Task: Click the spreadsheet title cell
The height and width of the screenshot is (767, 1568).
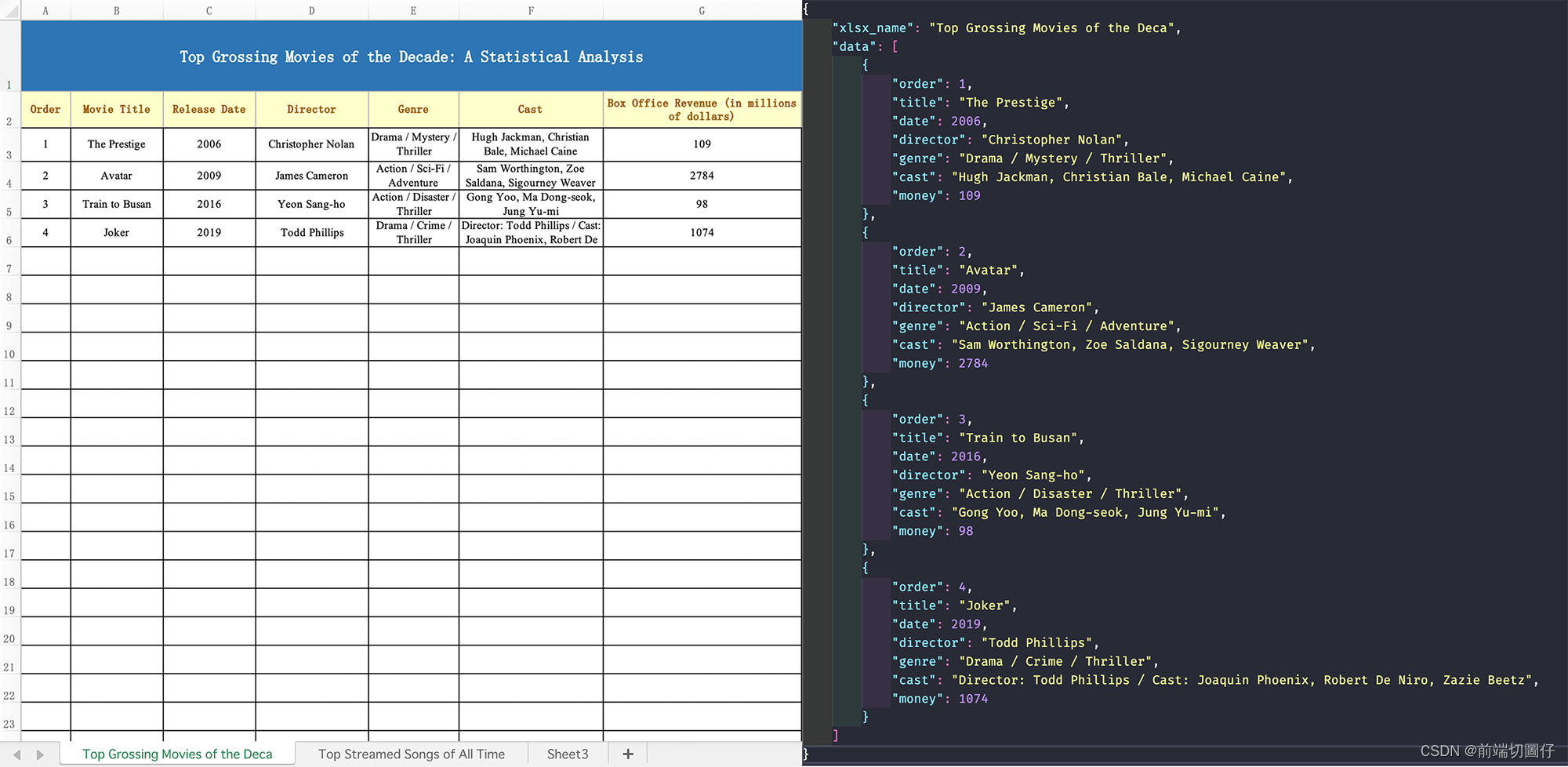Action: pyautogui.click(x=412, y=56)
